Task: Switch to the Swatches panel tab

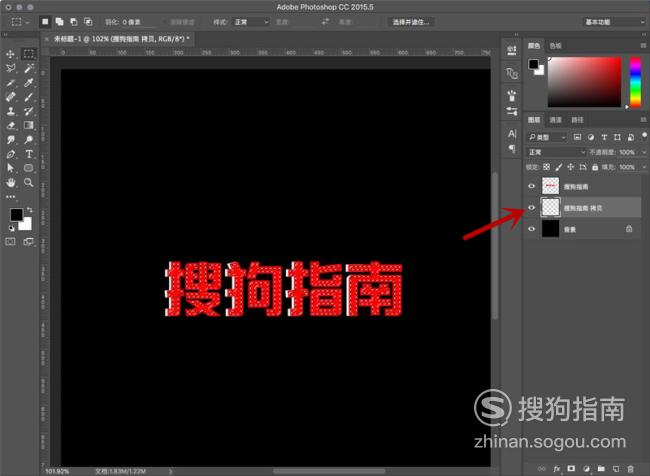Action: [555, 46]
